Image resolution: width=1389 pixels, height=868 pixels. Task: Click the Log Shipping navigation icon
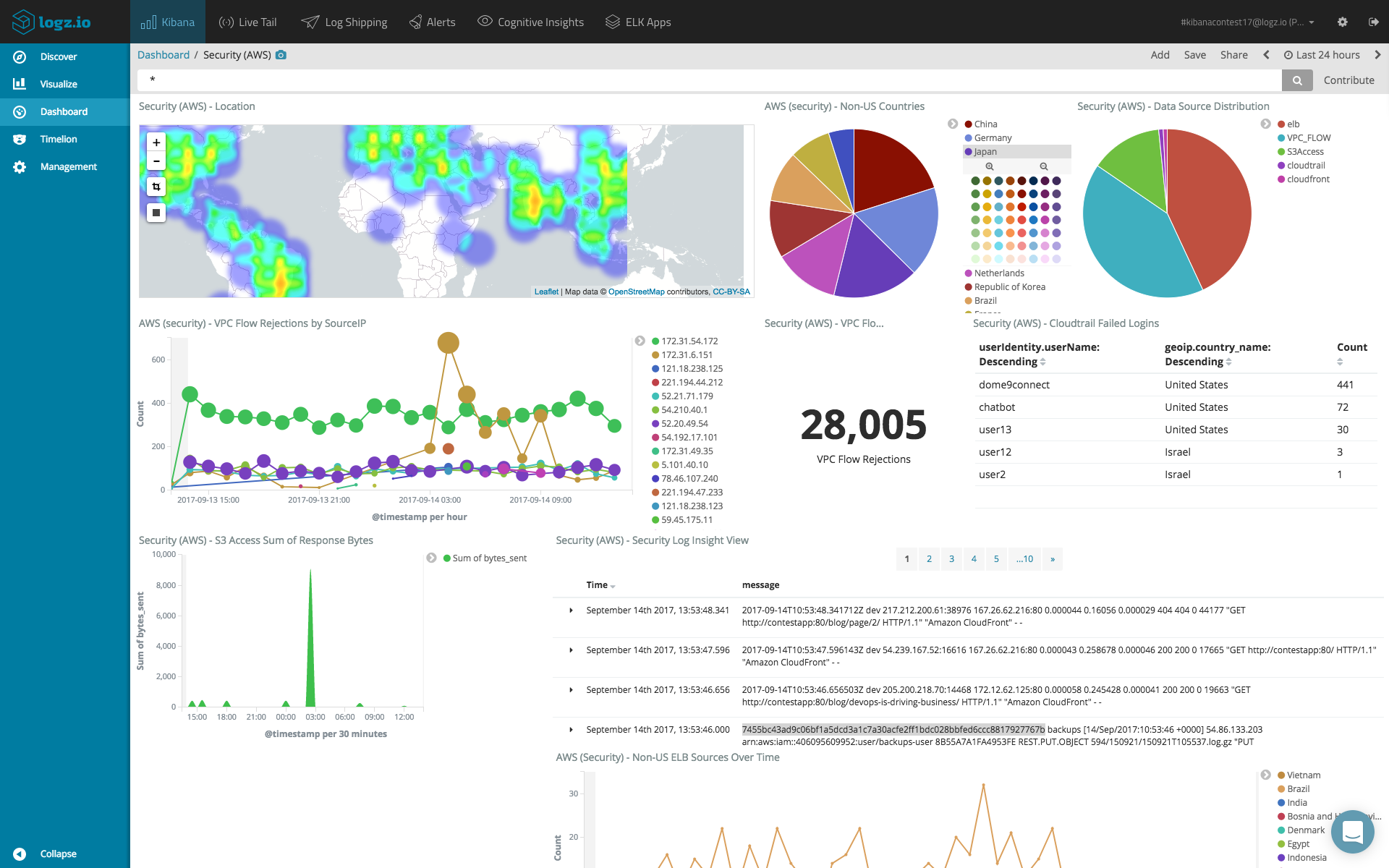[310, 21]
